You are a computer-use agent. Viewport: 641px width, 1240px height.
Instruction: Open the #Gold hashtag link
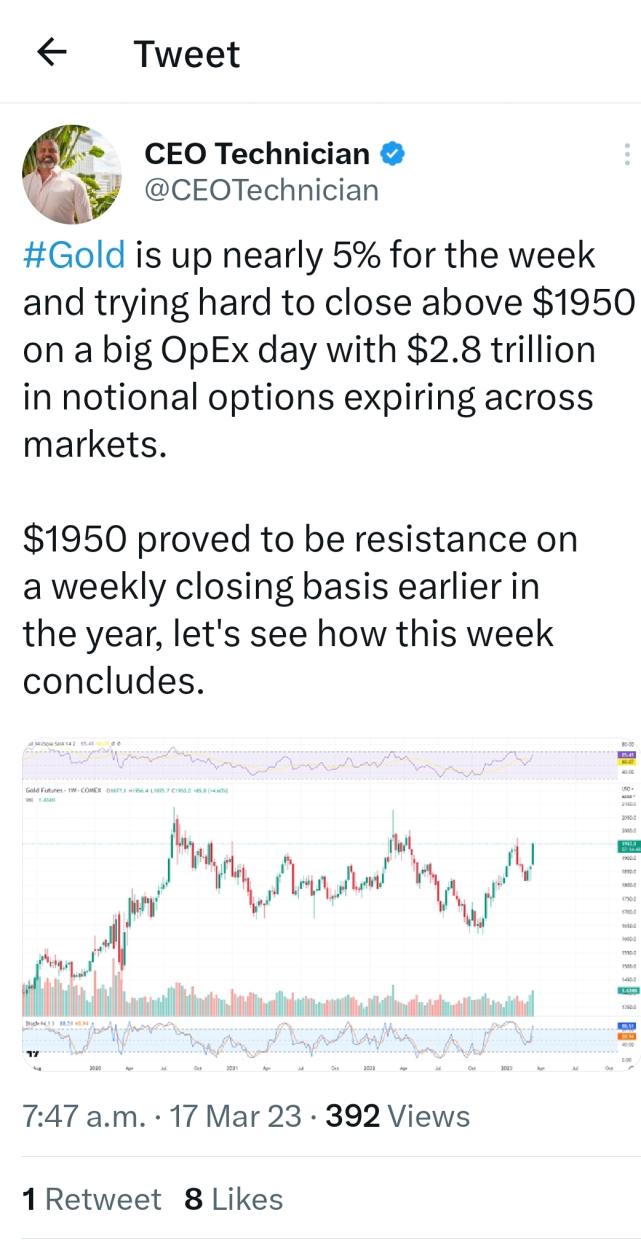pyautogui.click(x=74, y=255)
